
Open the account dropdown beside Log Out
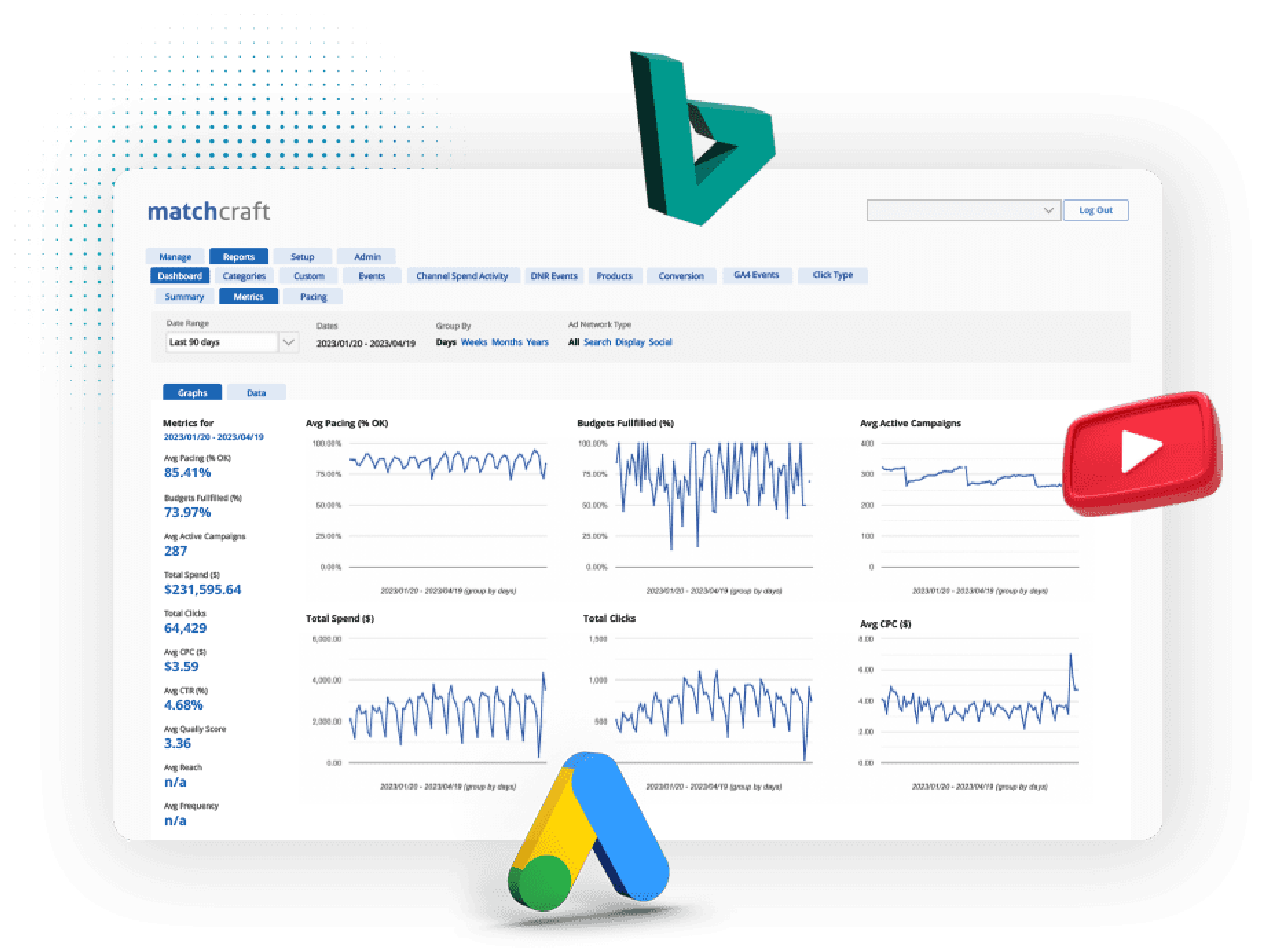963,210
